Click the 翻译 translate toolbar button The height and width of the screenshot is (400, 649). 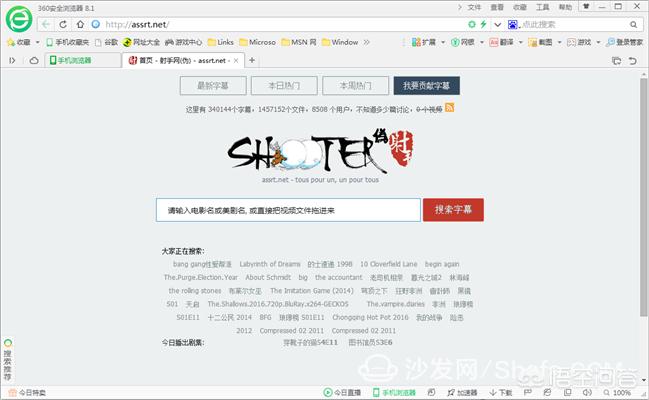tap(501, 42)
